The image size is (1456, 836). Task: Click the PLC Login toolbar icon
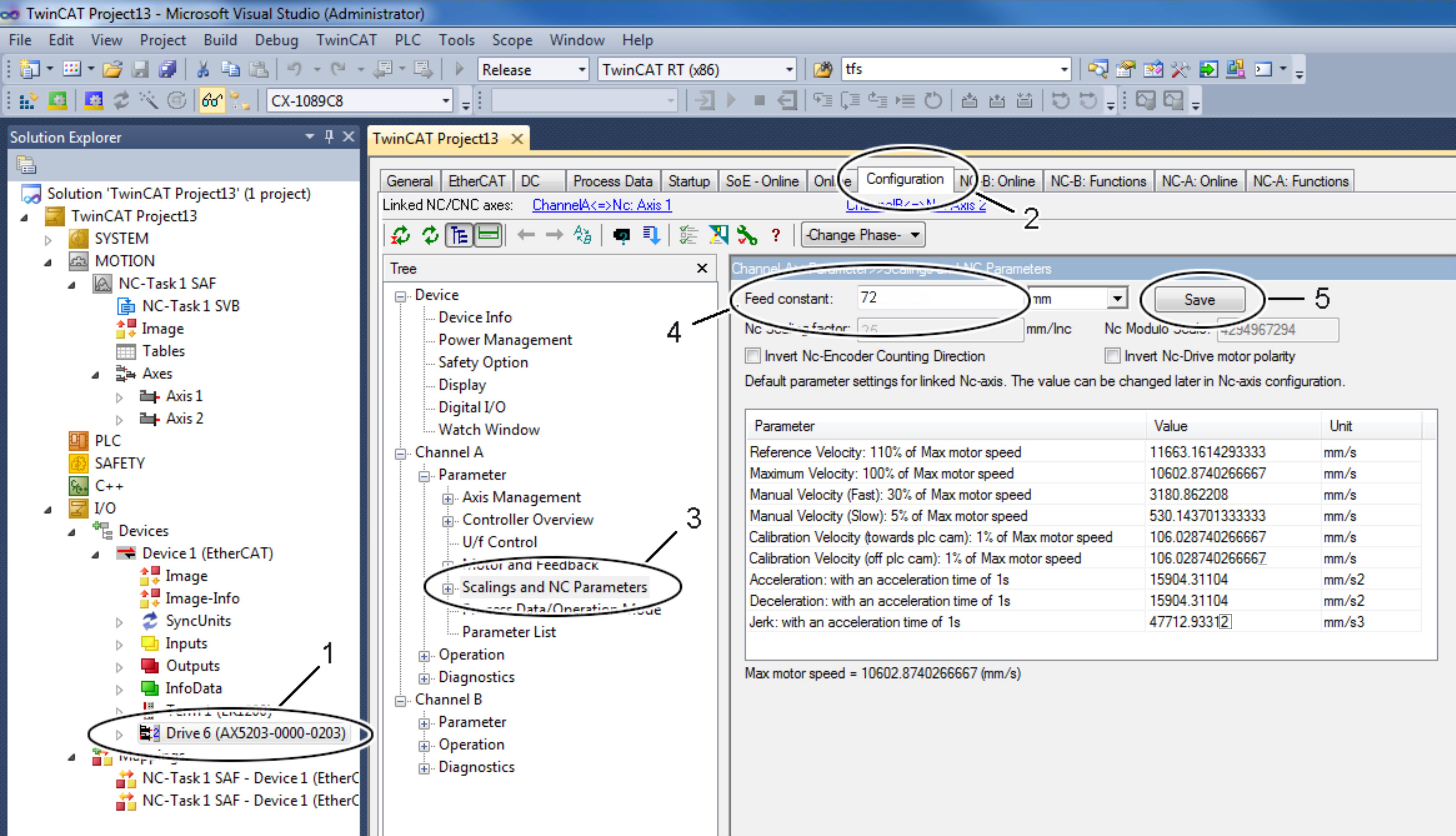tap(704, 101)
